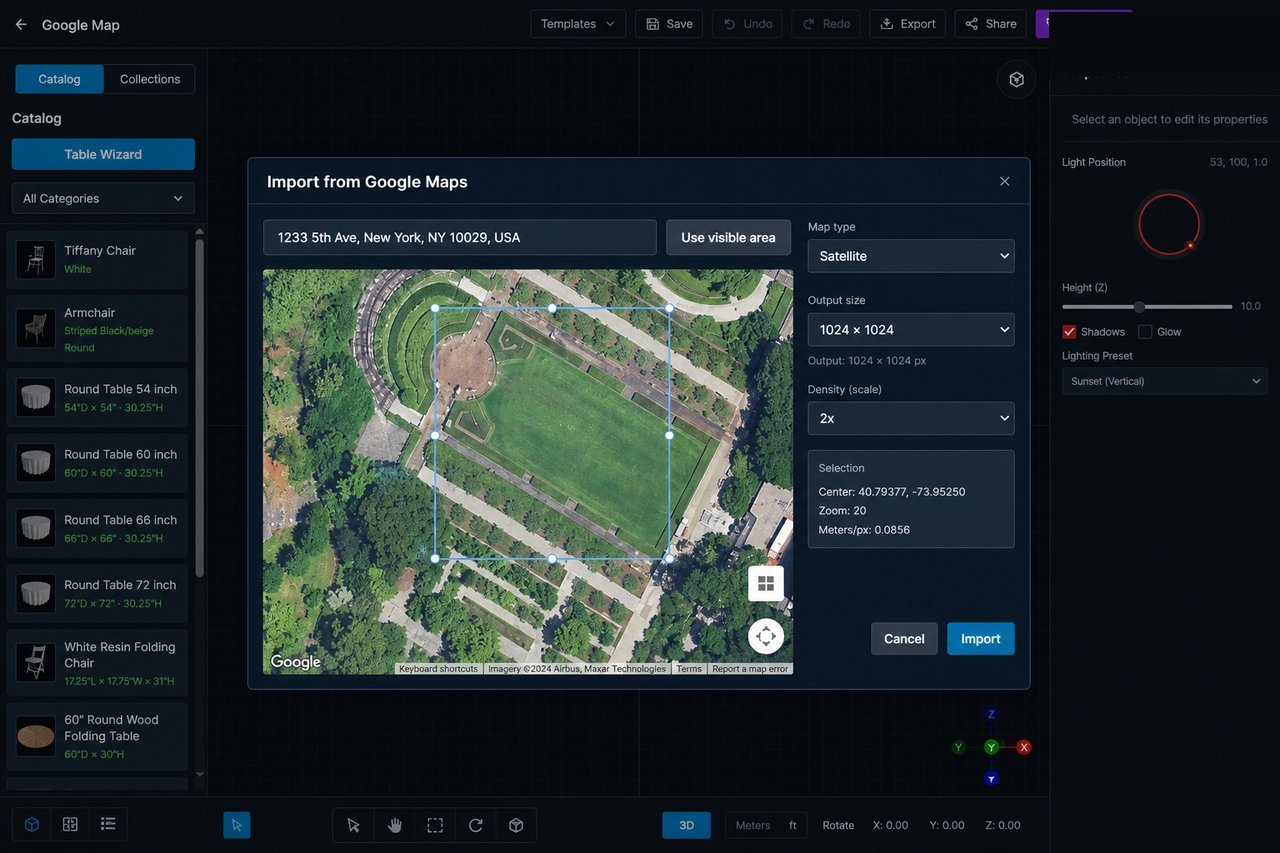This screenshot has width=1280, height=853.
Task: Click the blue Z axis gizmo handle
Action: (x=991, y=714)
